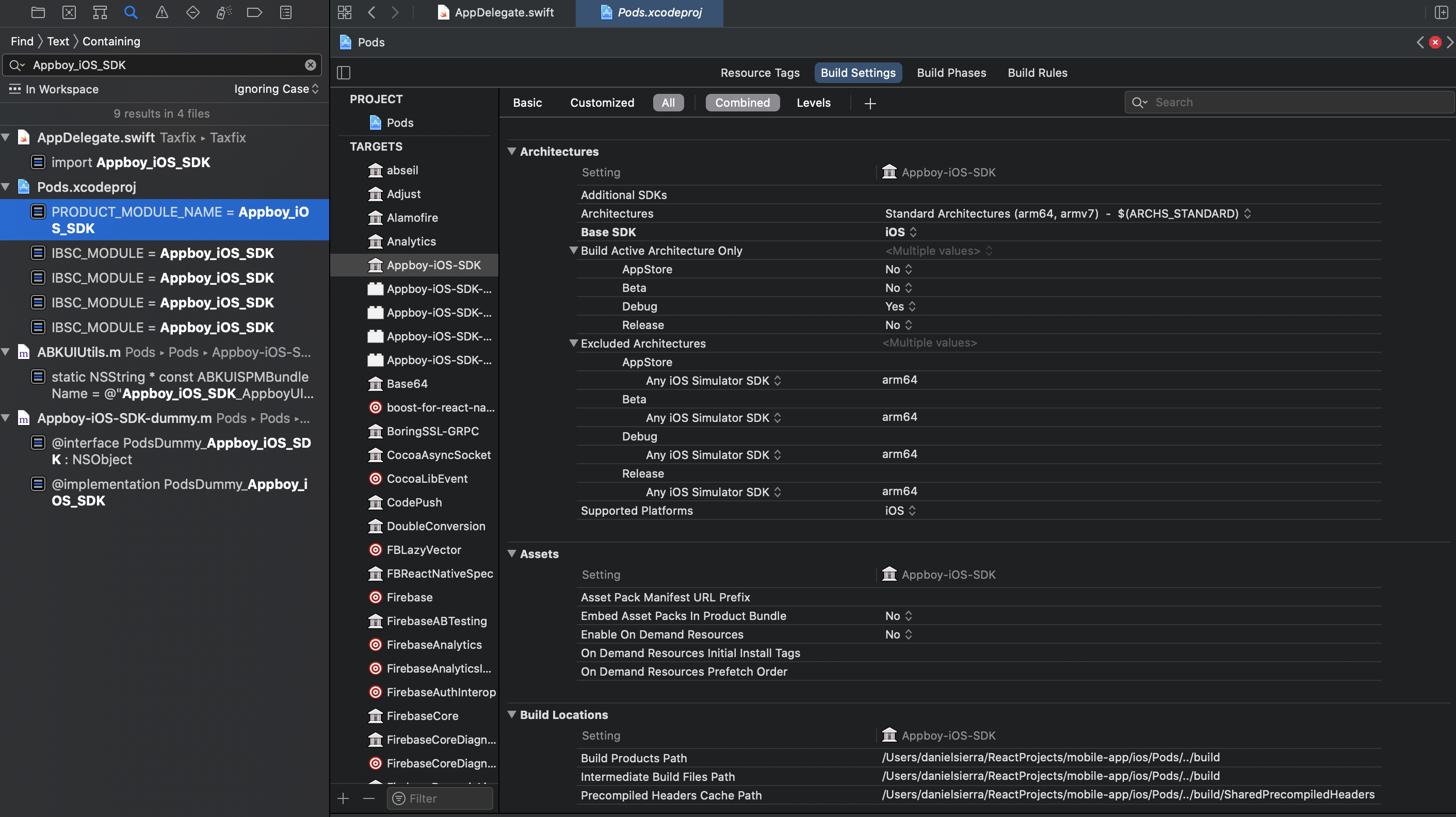Switch to the Build Phases tab
The width and height of the screenshot is (1456, 817).
tap(951, 72)
